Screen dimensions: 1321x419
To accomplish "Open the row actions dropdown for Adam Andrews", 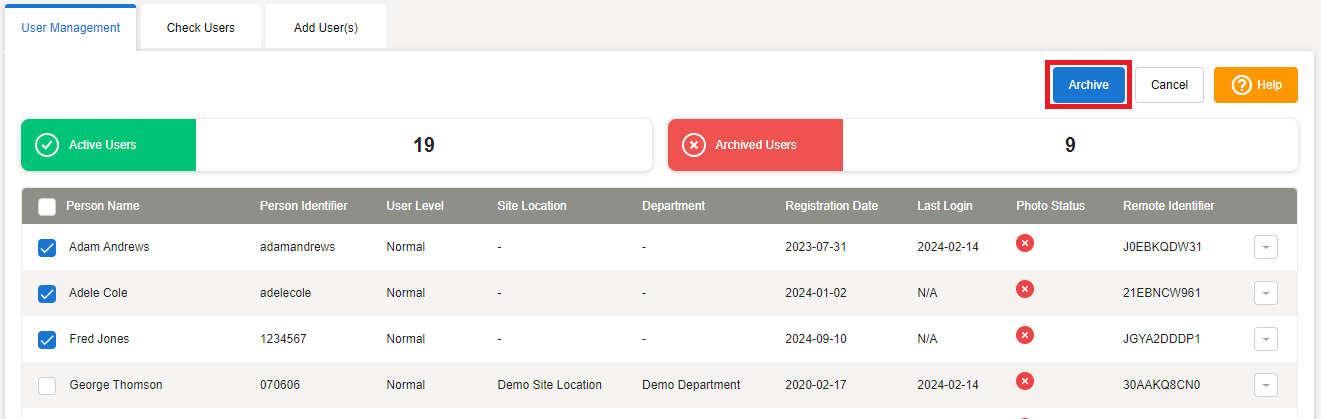I will [1265, 248].
